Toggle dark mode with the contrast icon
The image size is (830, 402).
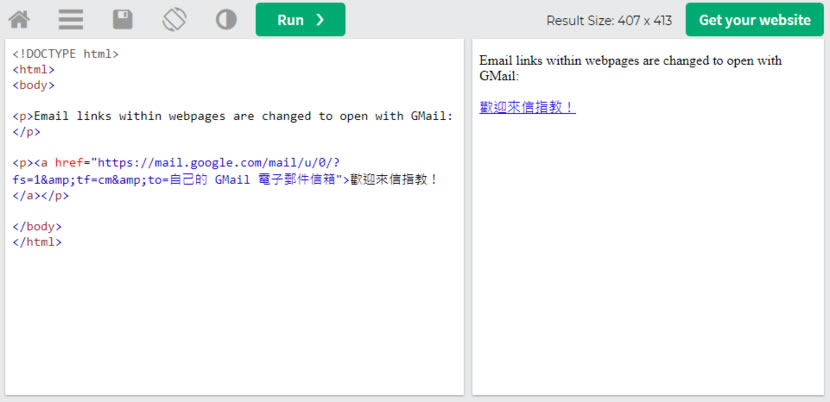226,19
